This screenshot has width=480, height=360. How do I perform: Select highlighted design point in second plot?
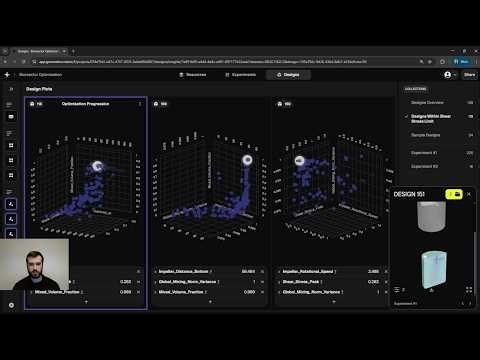tap(247, 160)
